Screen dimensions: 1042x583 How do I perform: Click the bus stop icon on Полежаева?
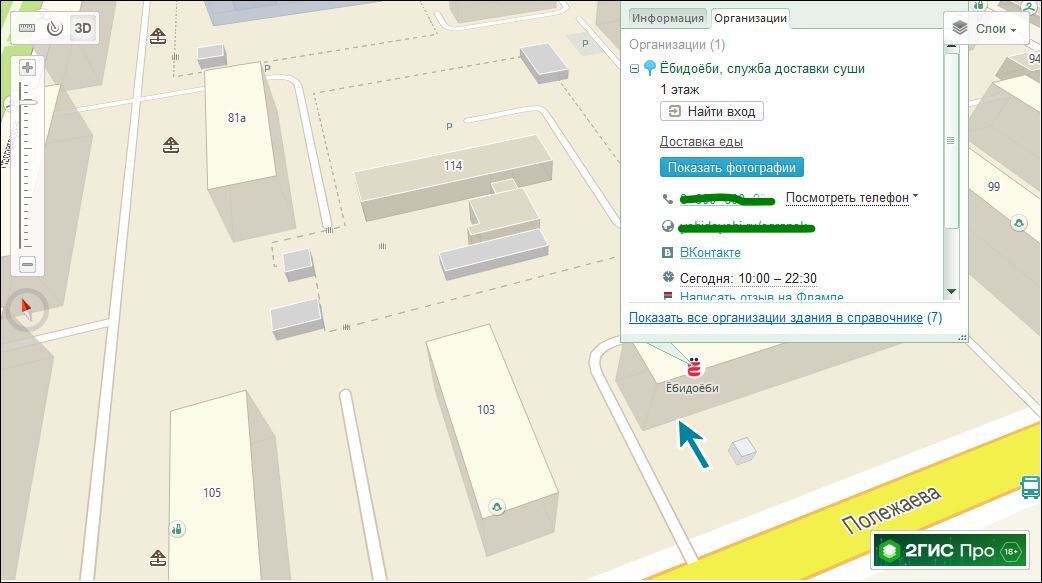pos(1029,487)
